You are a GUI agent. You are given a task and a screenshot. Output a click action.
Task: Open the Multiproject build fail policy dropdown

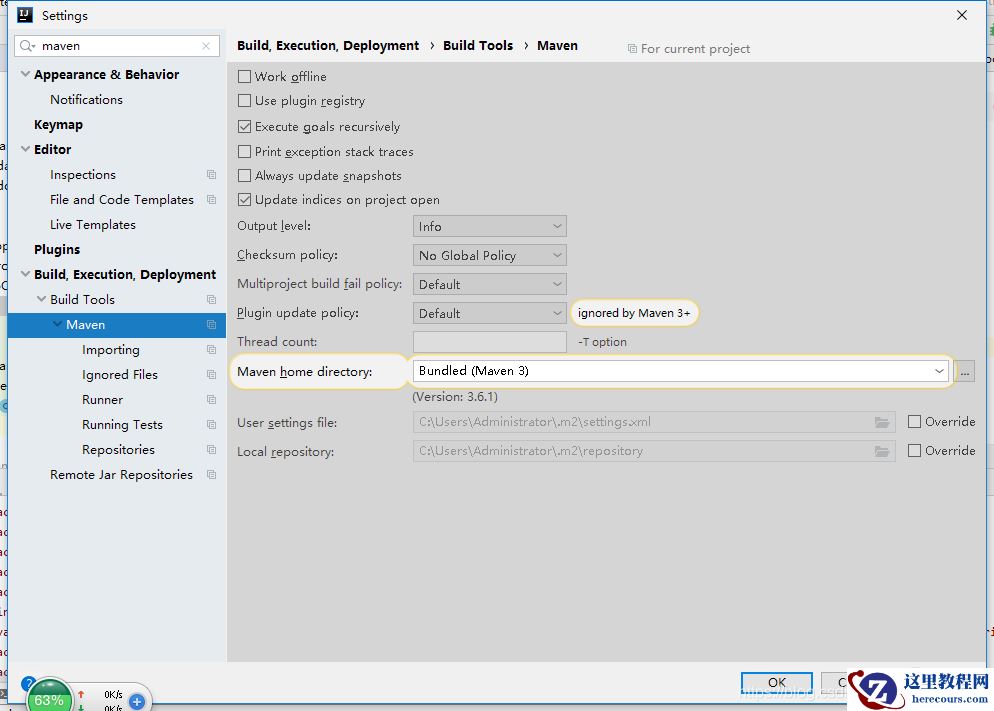(x=489, y=285)
